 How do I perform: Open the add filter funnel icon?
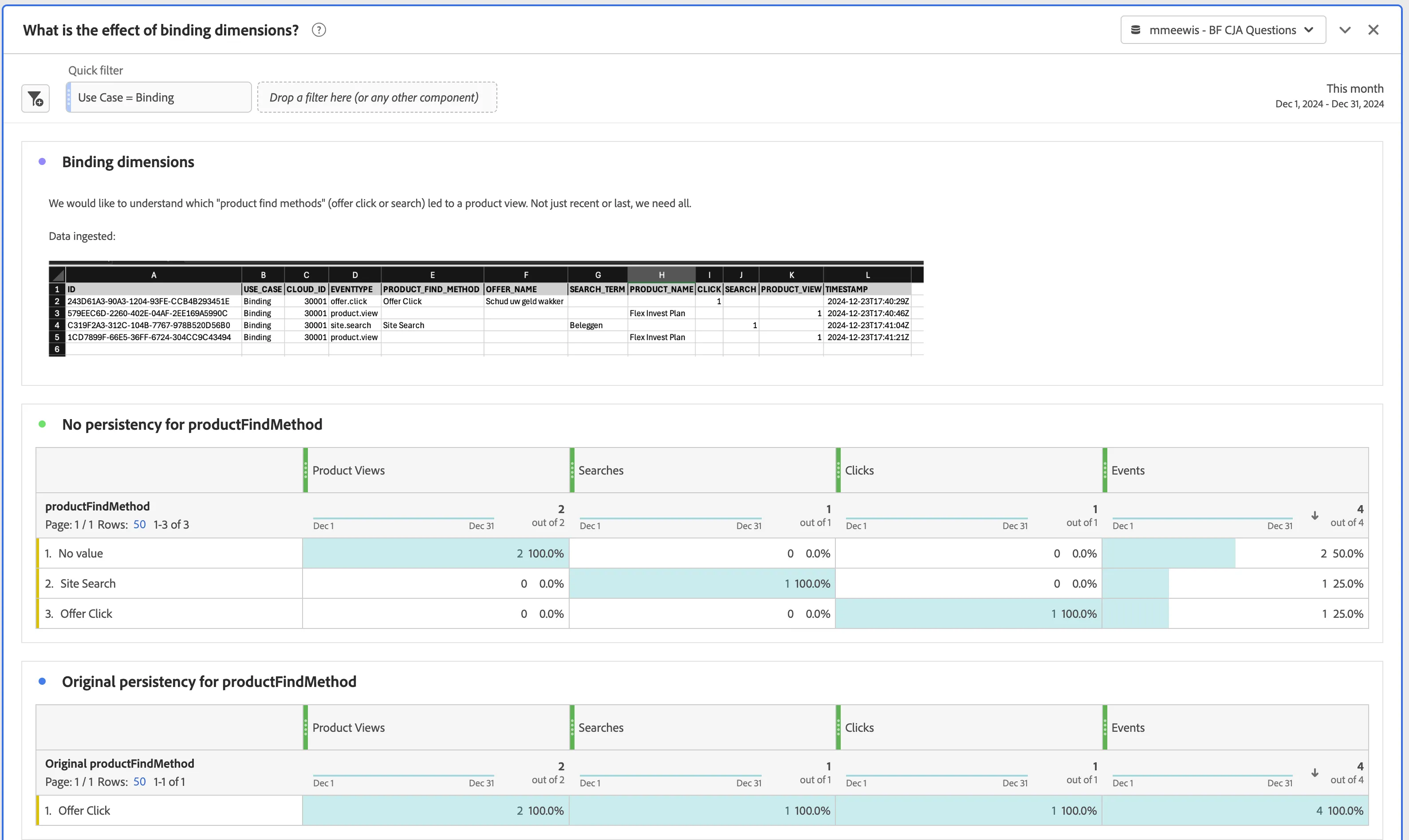(35, 98)
